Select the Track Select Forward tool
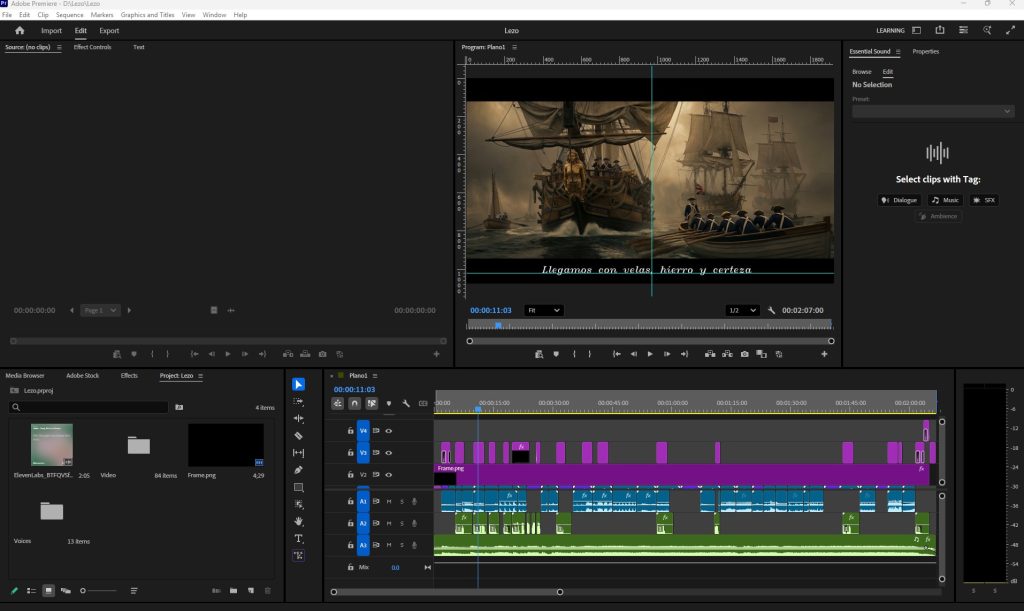1024x611 pixels. (x=298, y=401)
